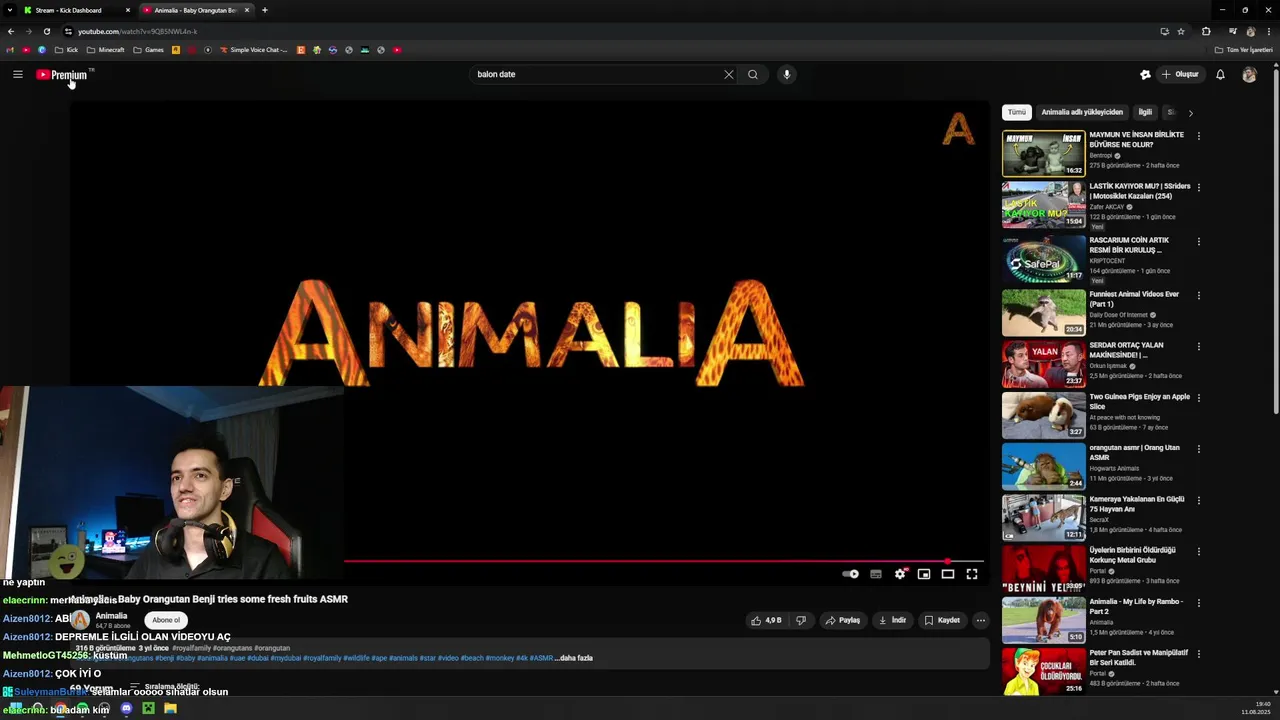The width and height of the screenshot is (1280, 720).
Task: Open options for MAYMUN VE İNSAN video
Action: pos(1199,136)
